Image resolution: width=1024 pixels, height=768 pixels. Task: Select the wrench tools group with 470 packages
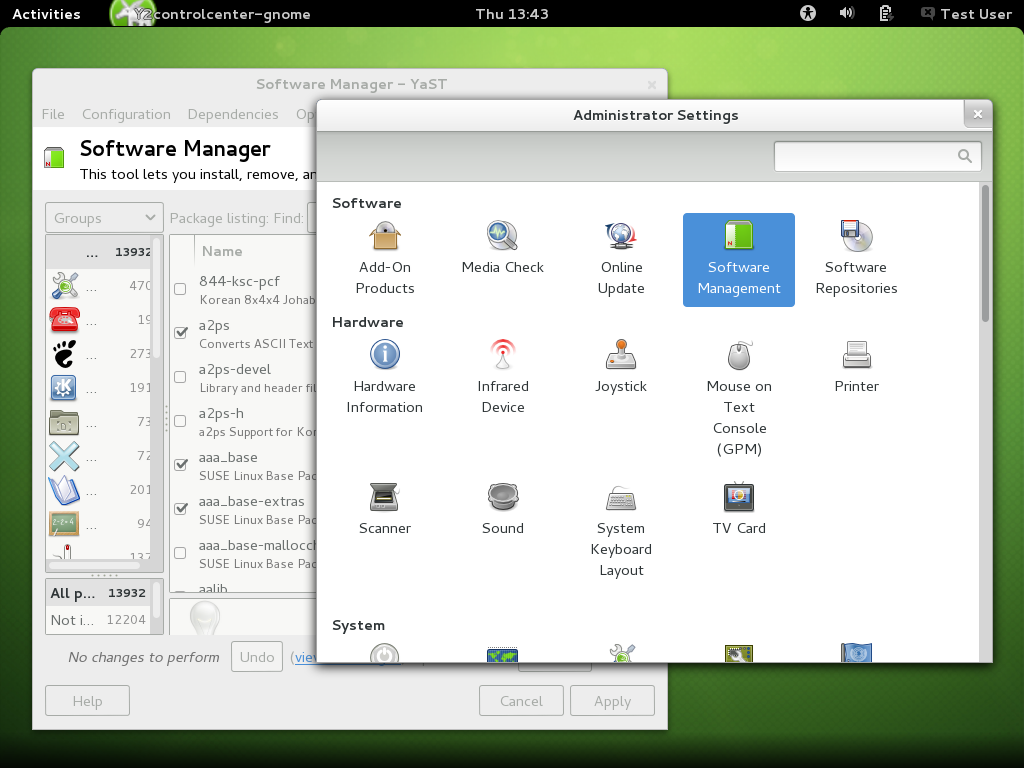pos(64,285)
